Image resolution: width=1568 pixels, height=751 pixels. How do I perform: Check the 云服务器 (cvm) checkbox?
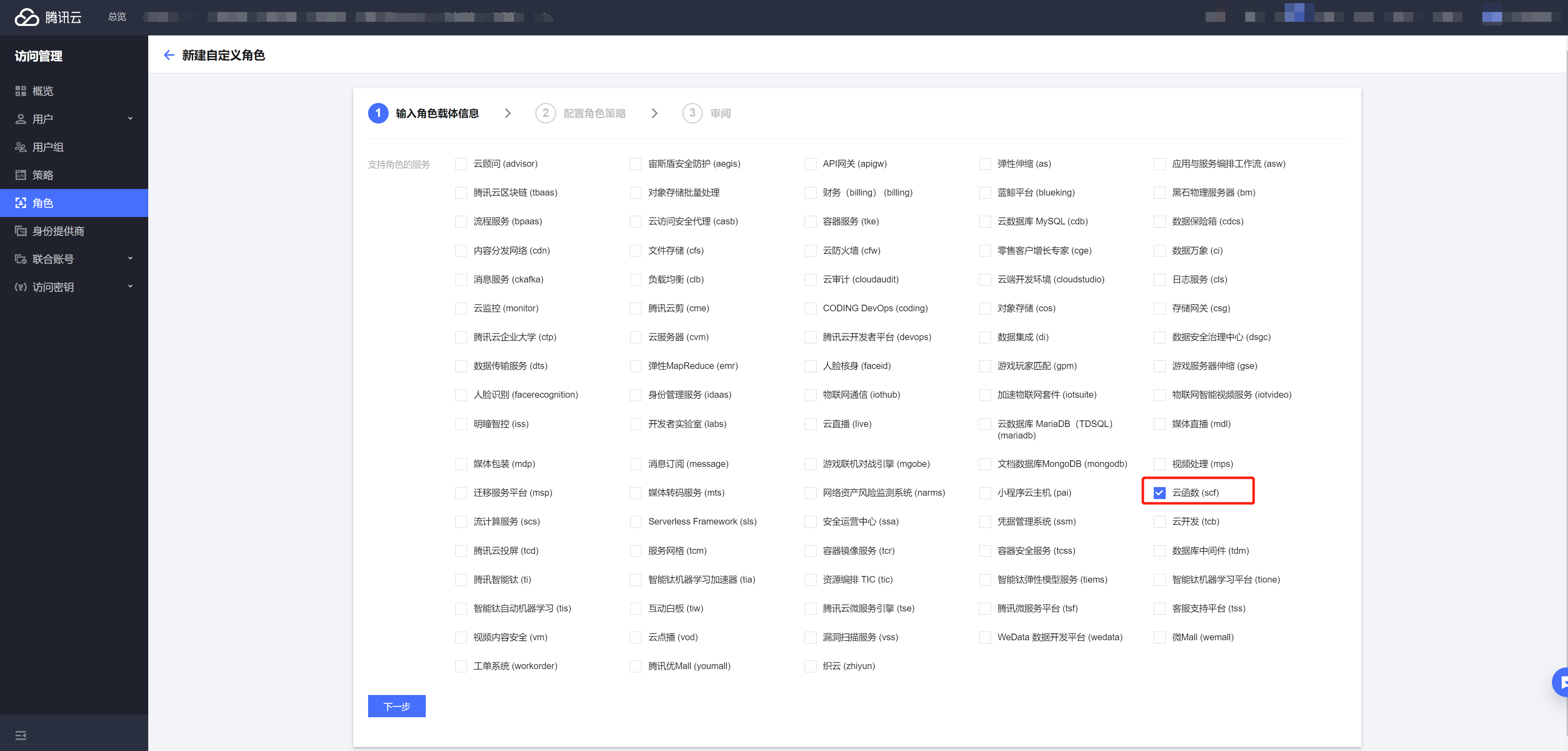[x=635, y=337]
